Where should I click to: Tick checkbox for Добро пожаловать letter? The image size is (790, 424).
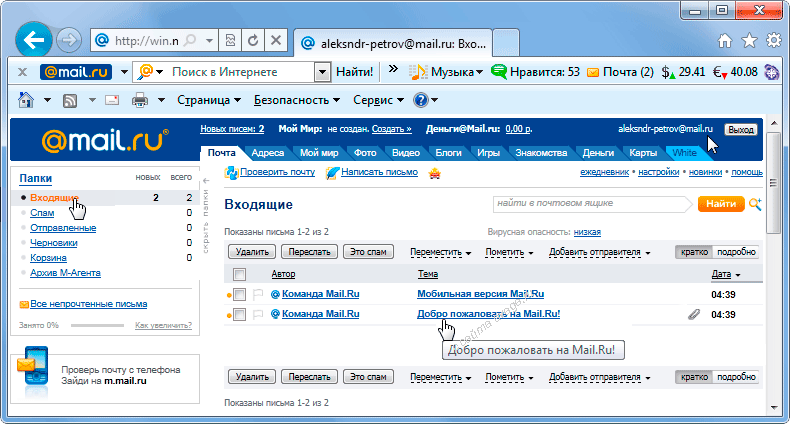(239, 314)
